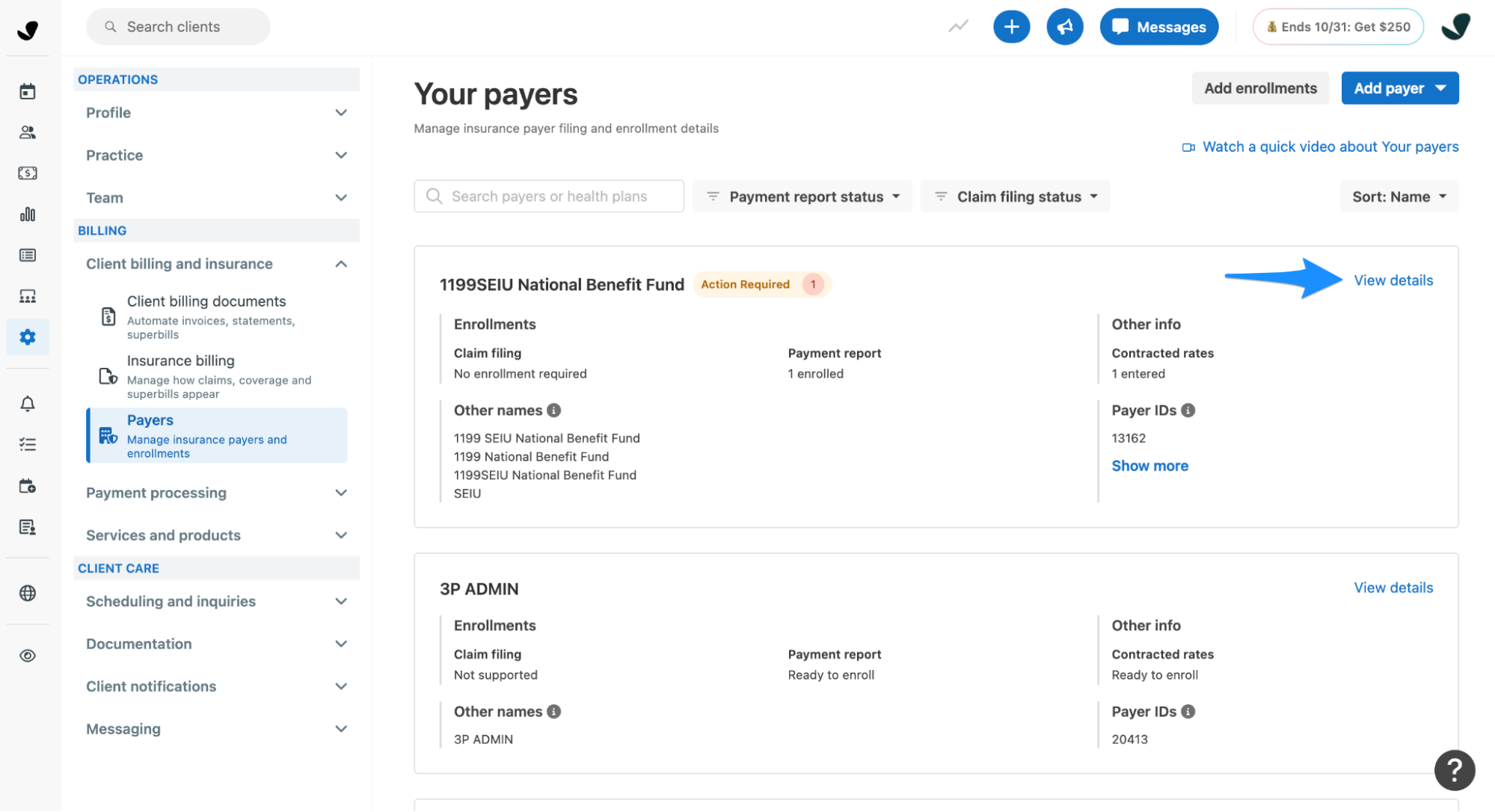This screenshot has height=812, width=1495.
Task: Open the checklist tasks icon
Action: (28, 445)
